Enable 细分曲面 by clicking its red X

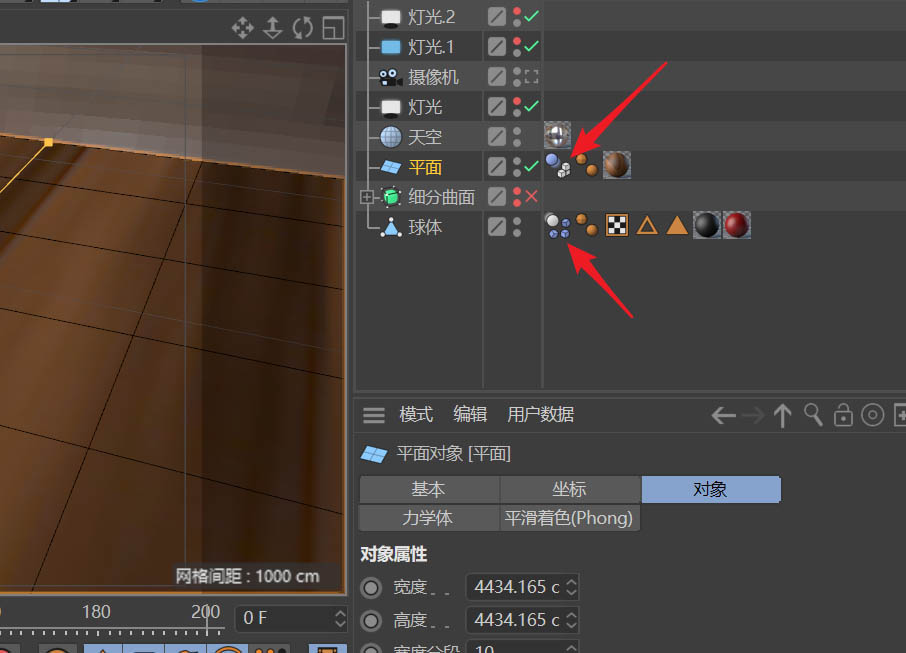coord(529,196)
